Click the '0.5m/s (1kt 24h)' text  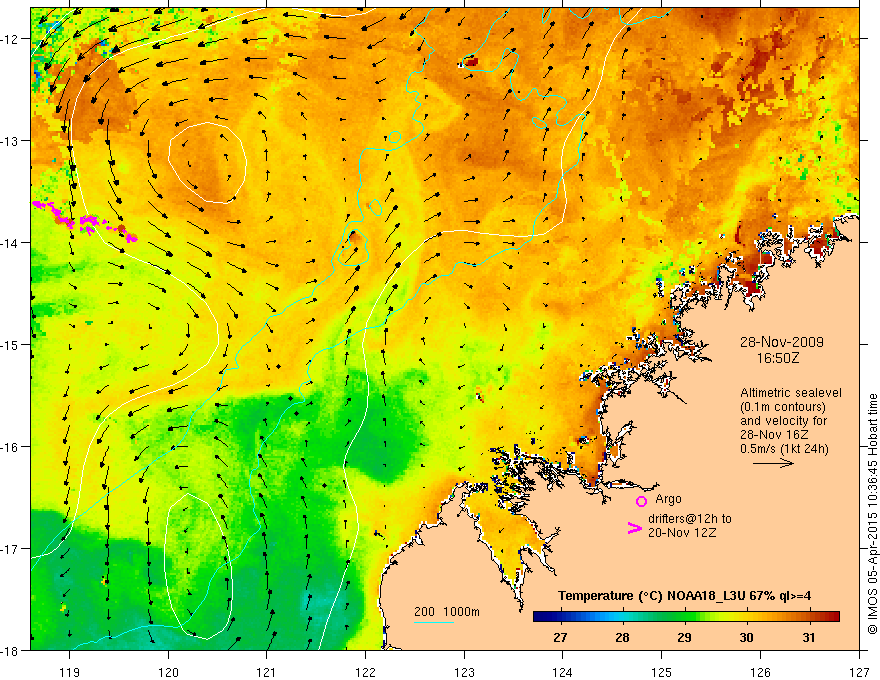[x=784, y=448]
